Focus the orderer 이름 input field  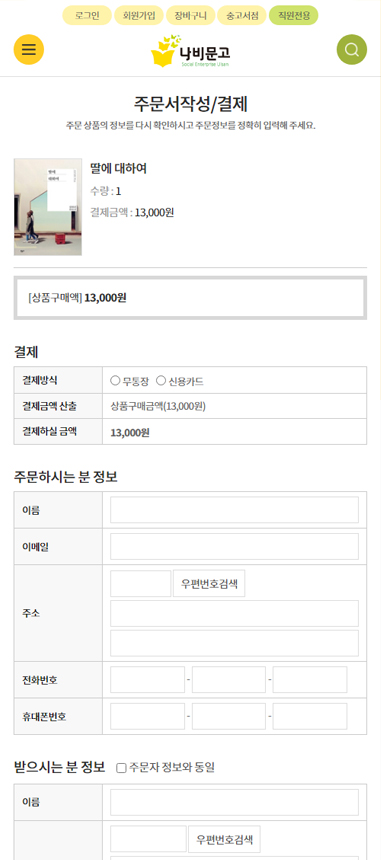click(234, 510)
